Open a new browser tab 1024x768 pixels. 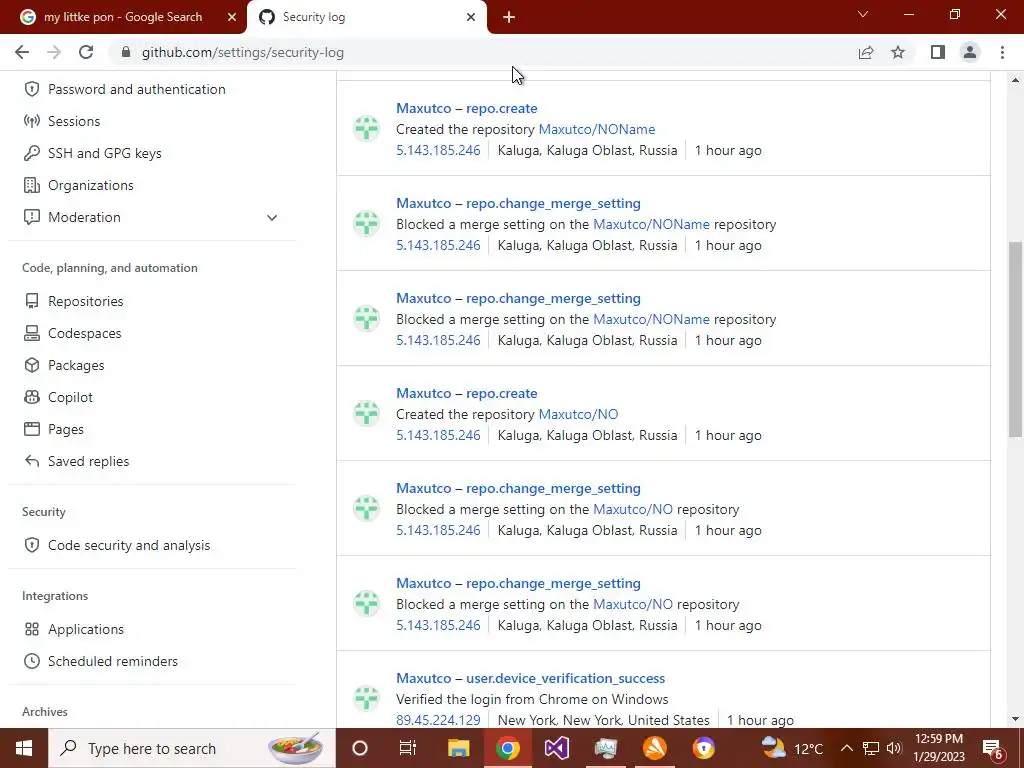click(509, 17)
